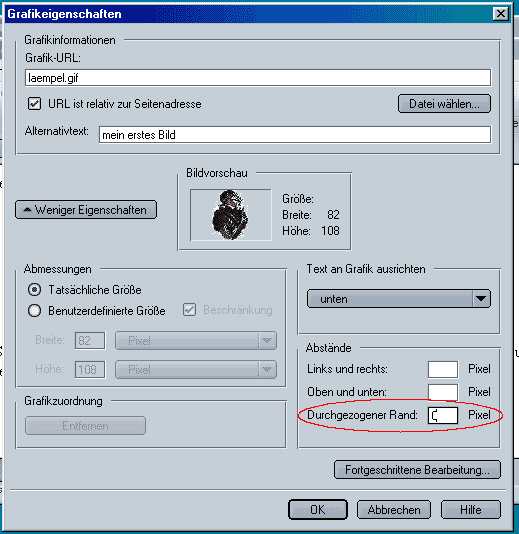Click 'Fortgeschrittene Bearbeitung...' button
519x534 pixels.
pos(418,470)
